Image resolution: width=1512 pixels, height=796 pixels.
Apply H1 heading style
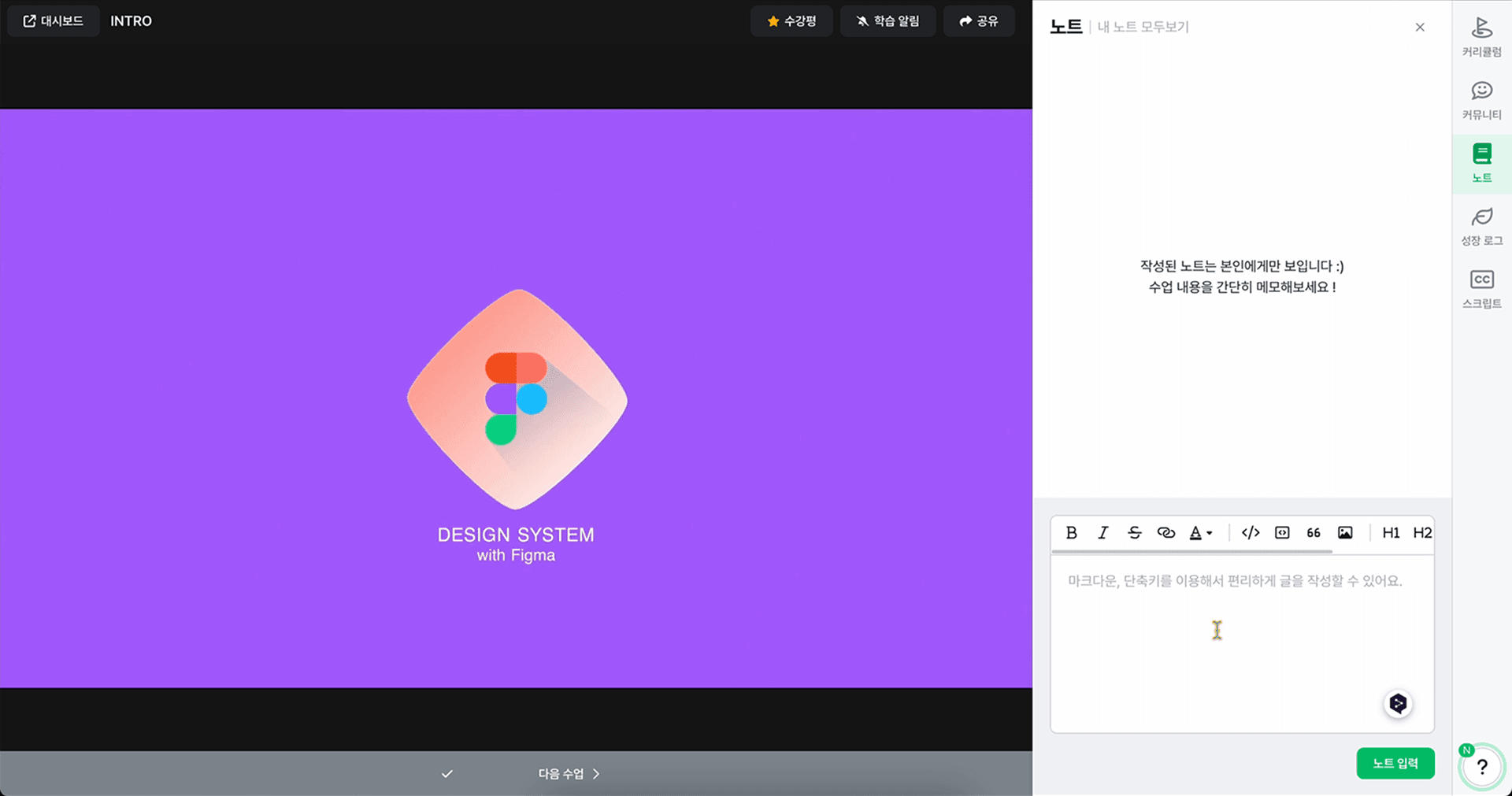[1391, 533]
